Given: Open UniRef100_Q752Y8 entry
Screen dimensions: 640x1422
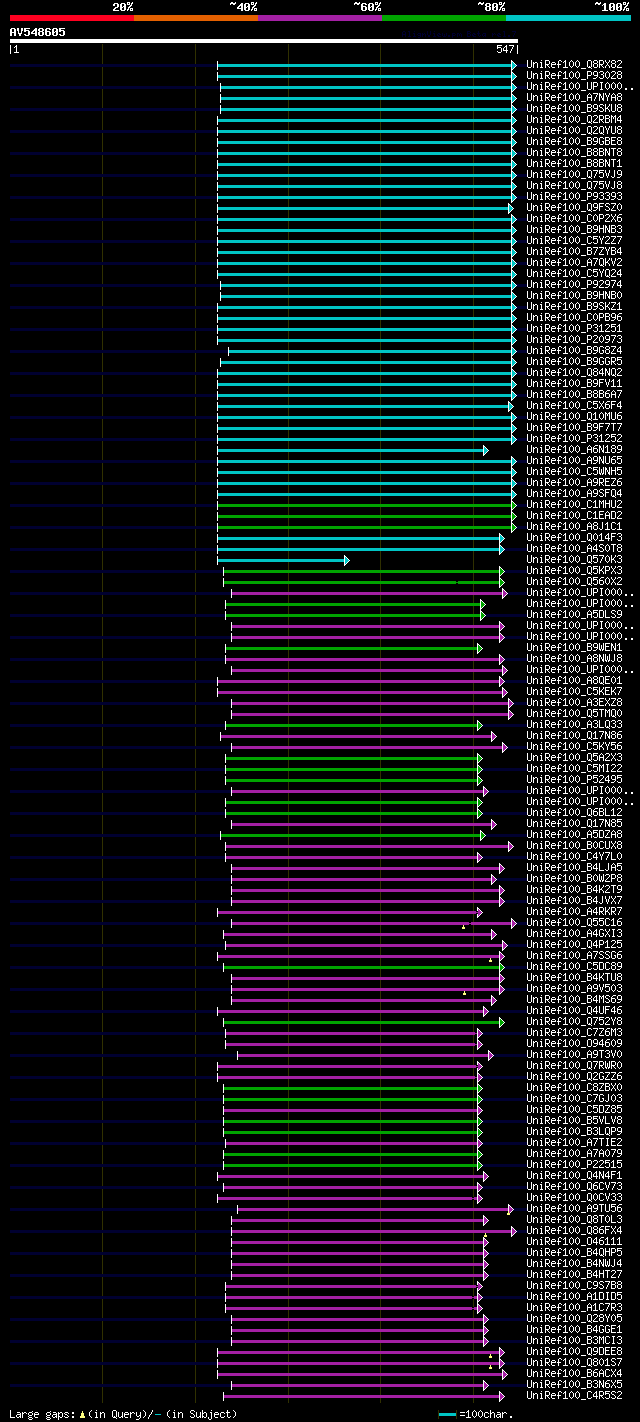Looking at the screenshot, I should 574,1021.
